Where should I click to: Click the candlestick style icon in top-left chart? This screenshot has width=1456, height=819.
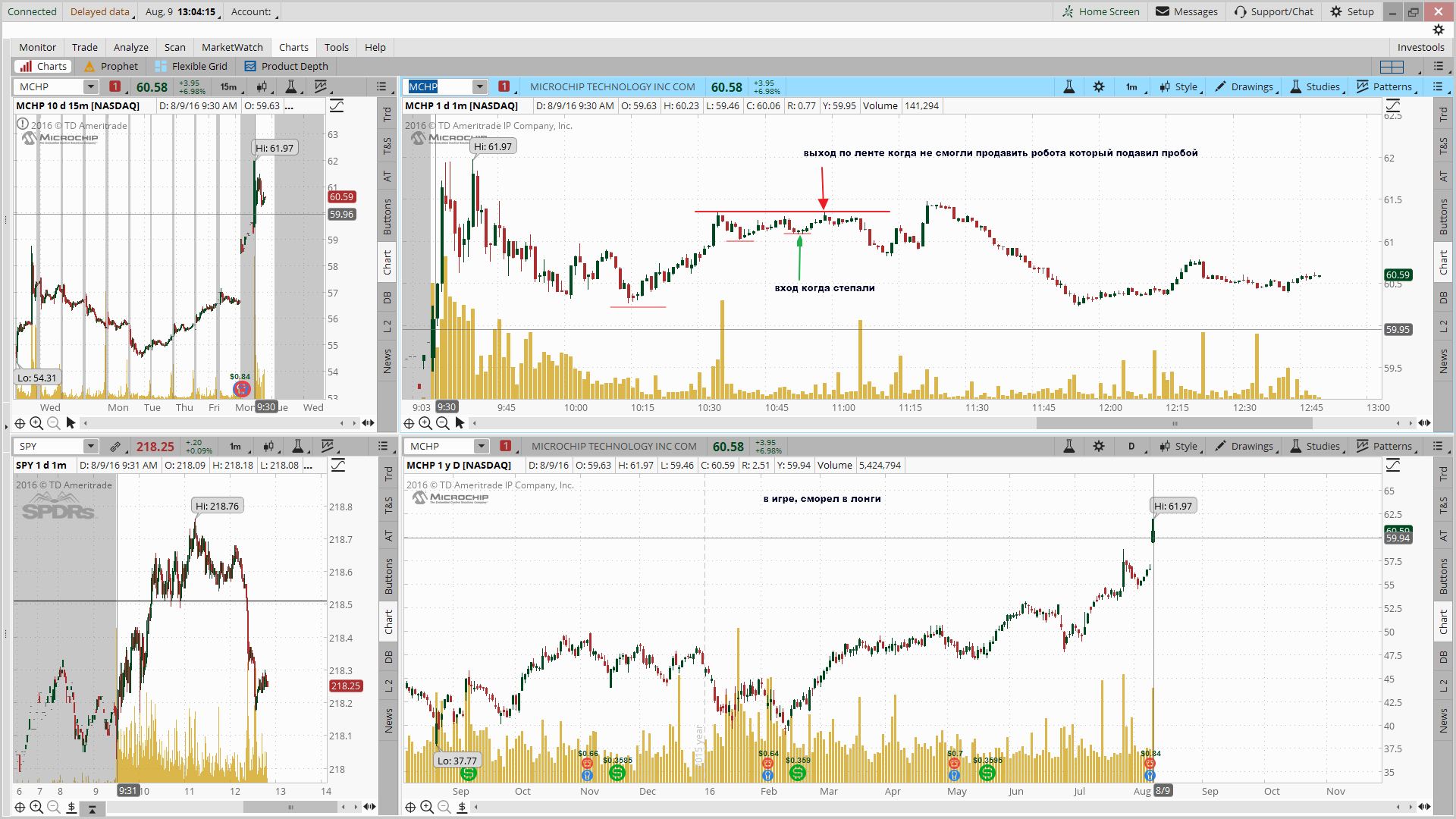coord(262,86)
